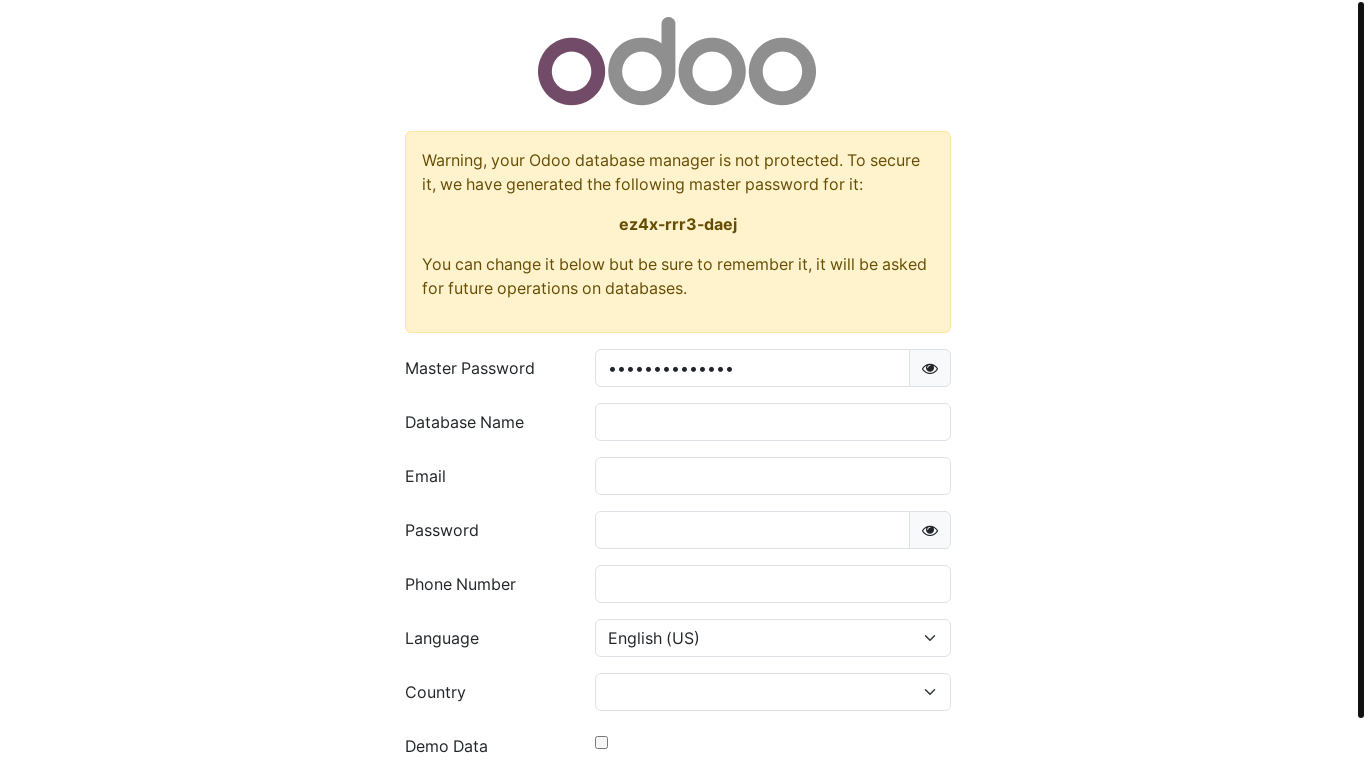This screenshot has width=1366, height=768.
Task: Show the Master Password characters
Action: click(x=930, y=368)
